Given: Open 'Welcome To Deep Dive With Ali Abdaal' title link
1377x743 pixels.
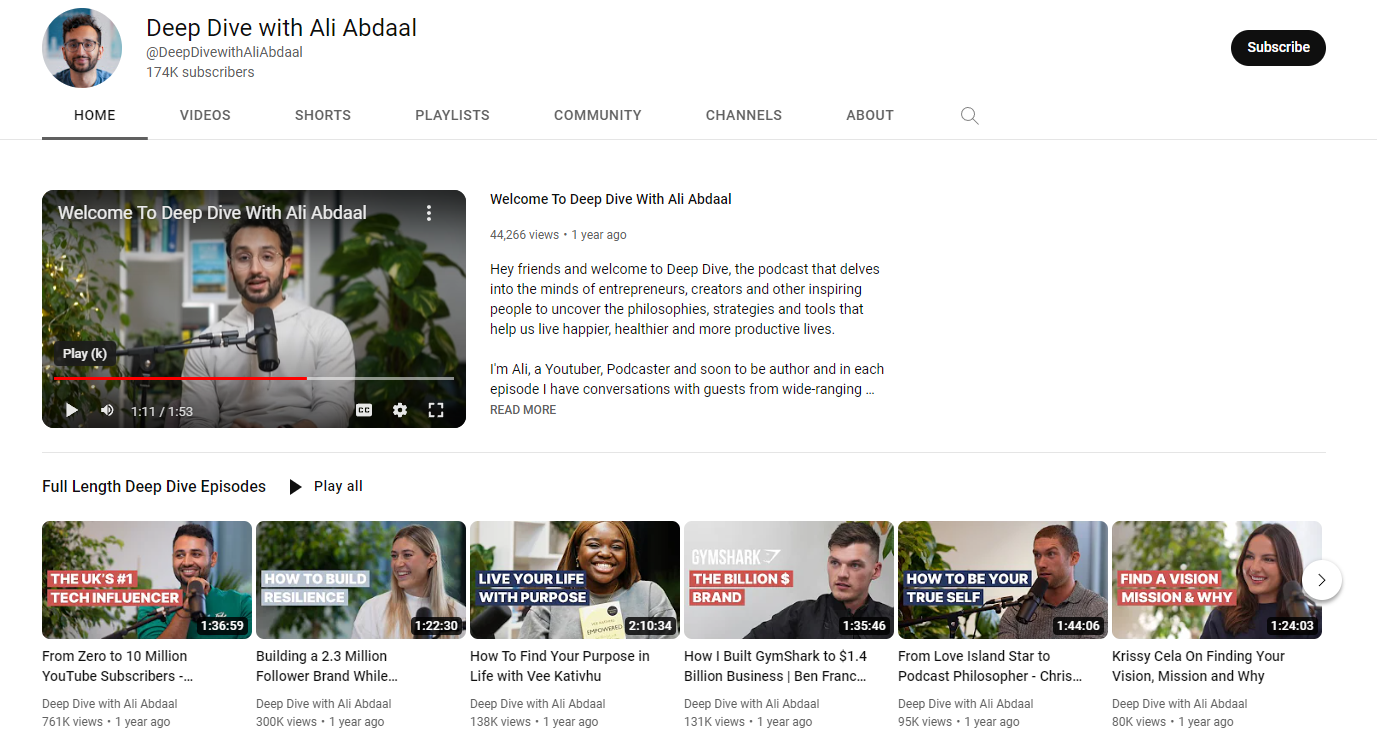Looking at the screenshot, I should point(611,199).
